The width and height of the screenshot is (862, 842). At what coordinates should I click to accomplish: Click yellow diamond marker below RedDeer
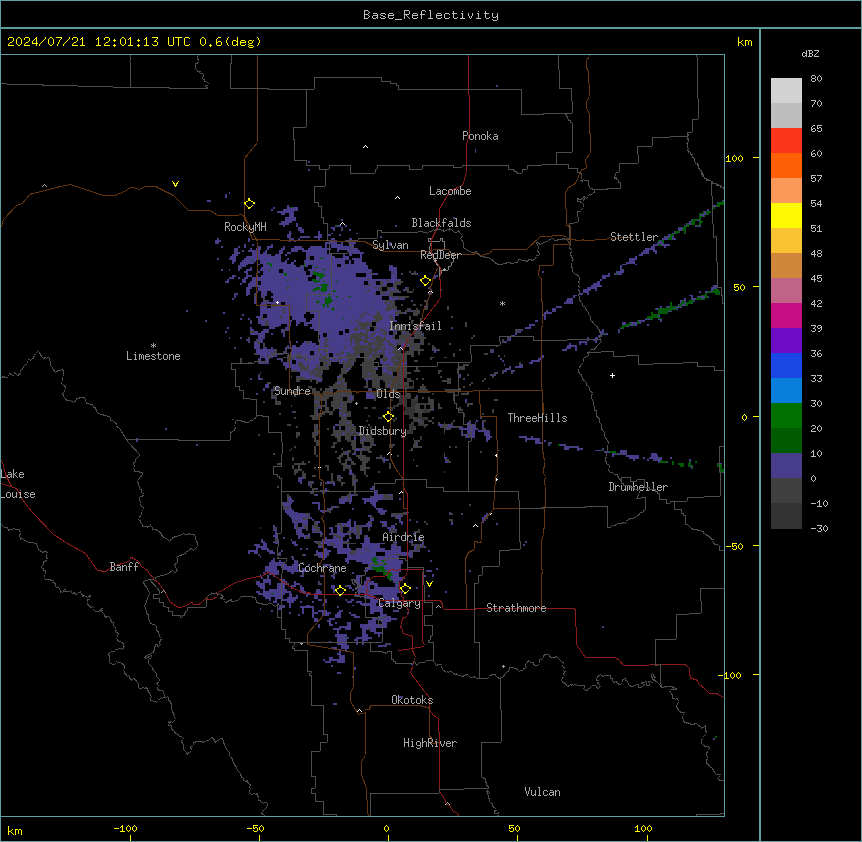click(426, 281)
